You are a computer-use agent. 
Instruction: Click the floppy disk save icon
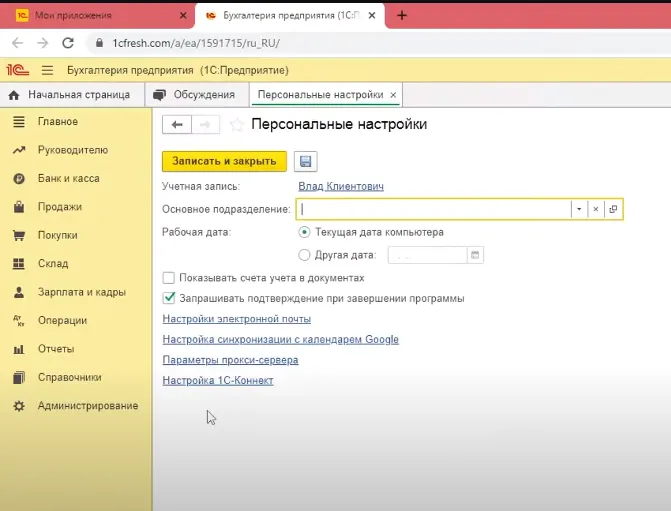(x=306, y=161)
